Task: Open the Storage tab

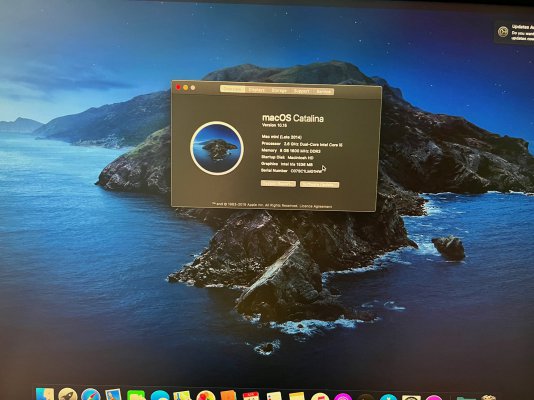Action: [279, 91]
